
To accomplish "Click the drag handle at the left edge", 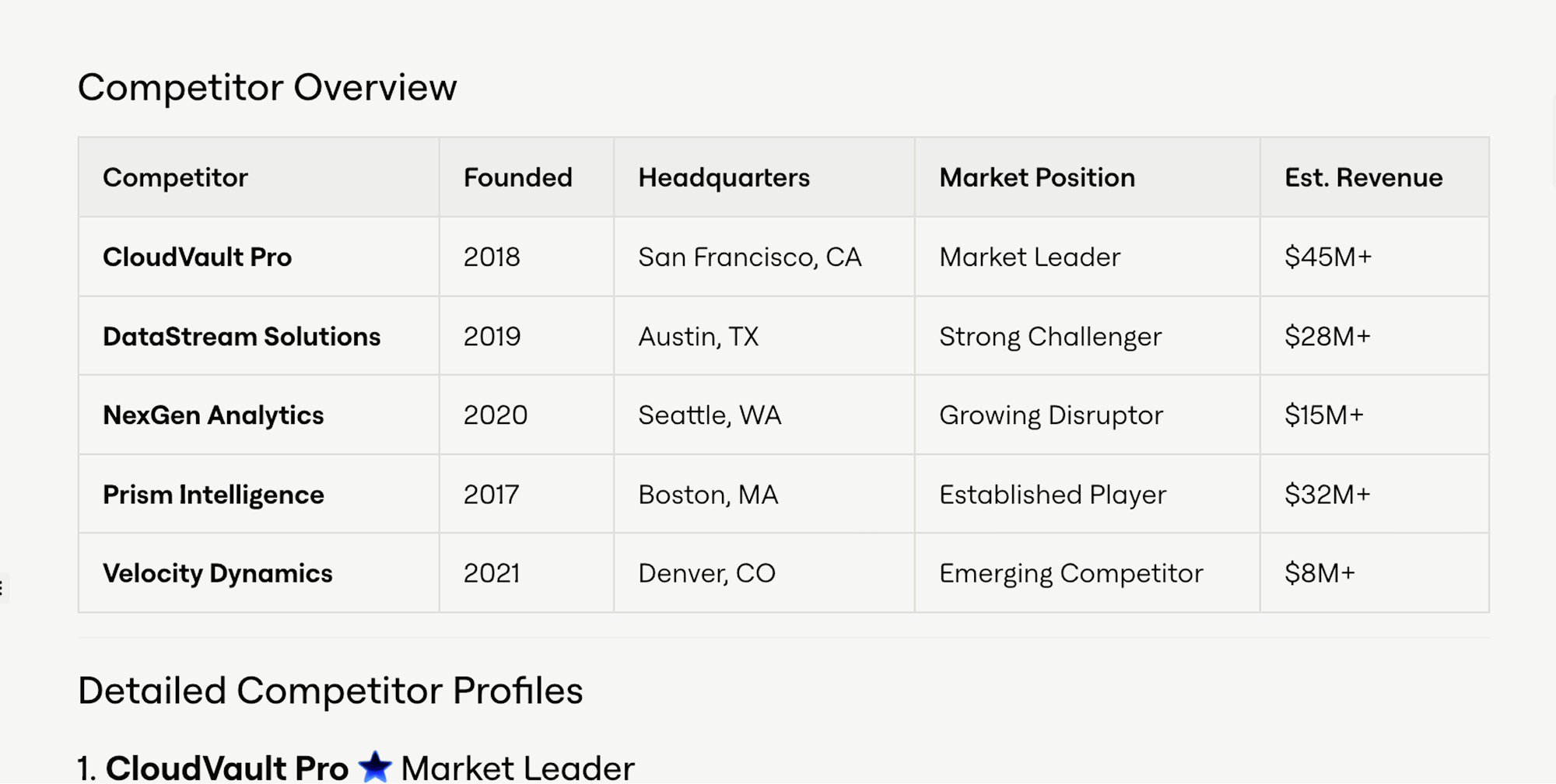I will (x=2, y=588).
